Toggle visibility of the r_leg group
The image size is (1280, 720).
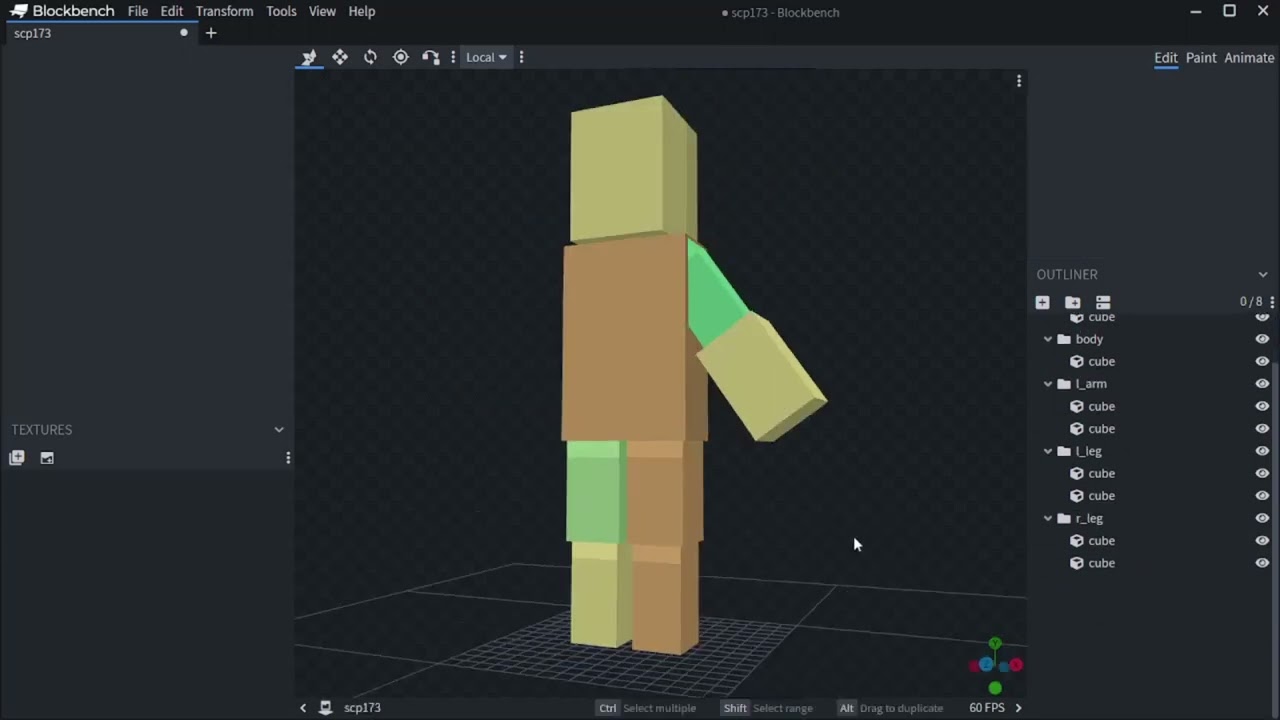pos(1262,518)
